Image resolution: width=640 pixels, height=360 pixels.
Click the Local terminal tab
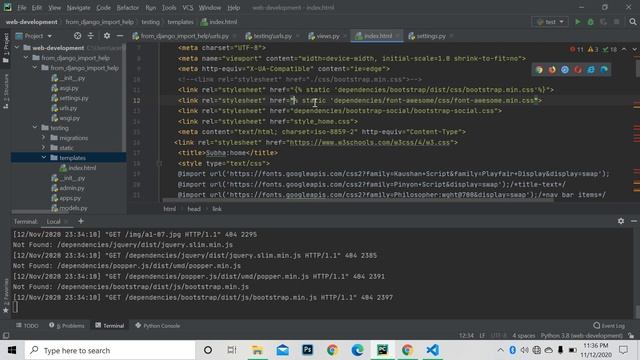(x=53, y=221)
